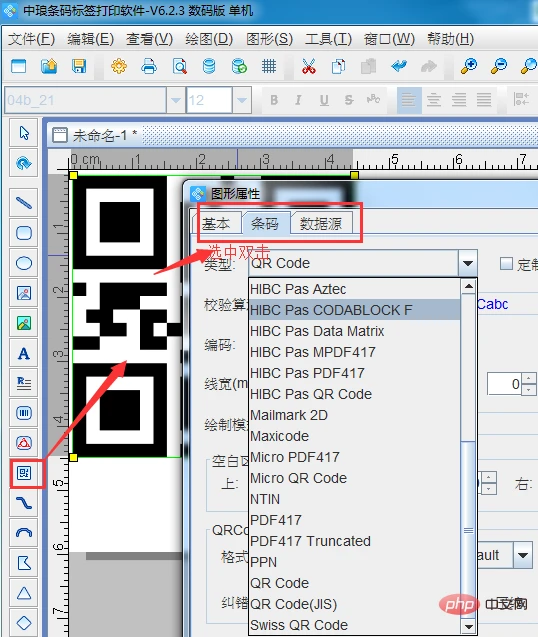Select the rich text tool icon
Image resolution: width=538 pixels, height=637 pixels.
coord(24,383)
